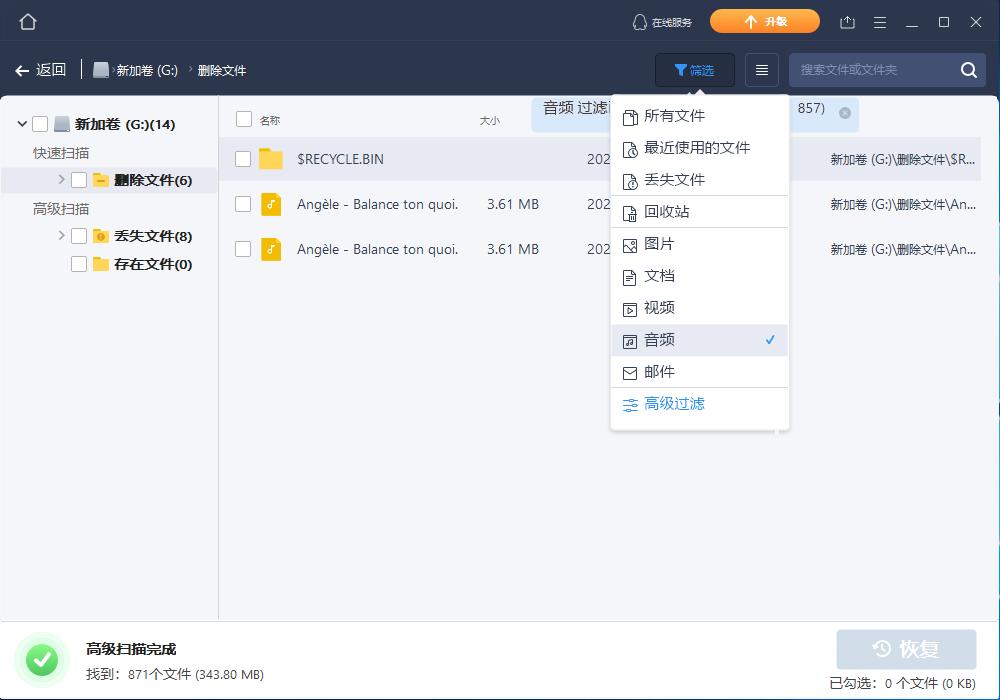This screenshot has width=1000, height=700.
Task: Click the view options icon beside 筛选
Action: [761, 70]
